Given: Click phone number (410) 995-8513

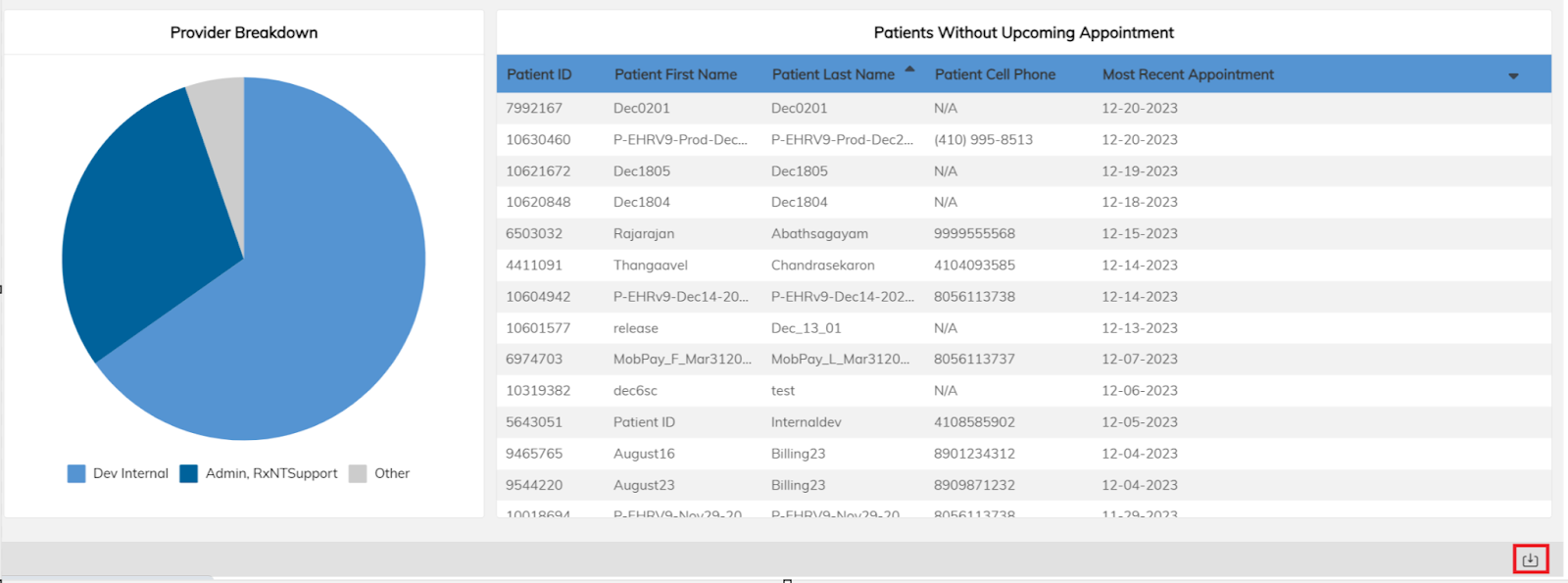Looking at the screenshot, I should click(x=983, y=139).
